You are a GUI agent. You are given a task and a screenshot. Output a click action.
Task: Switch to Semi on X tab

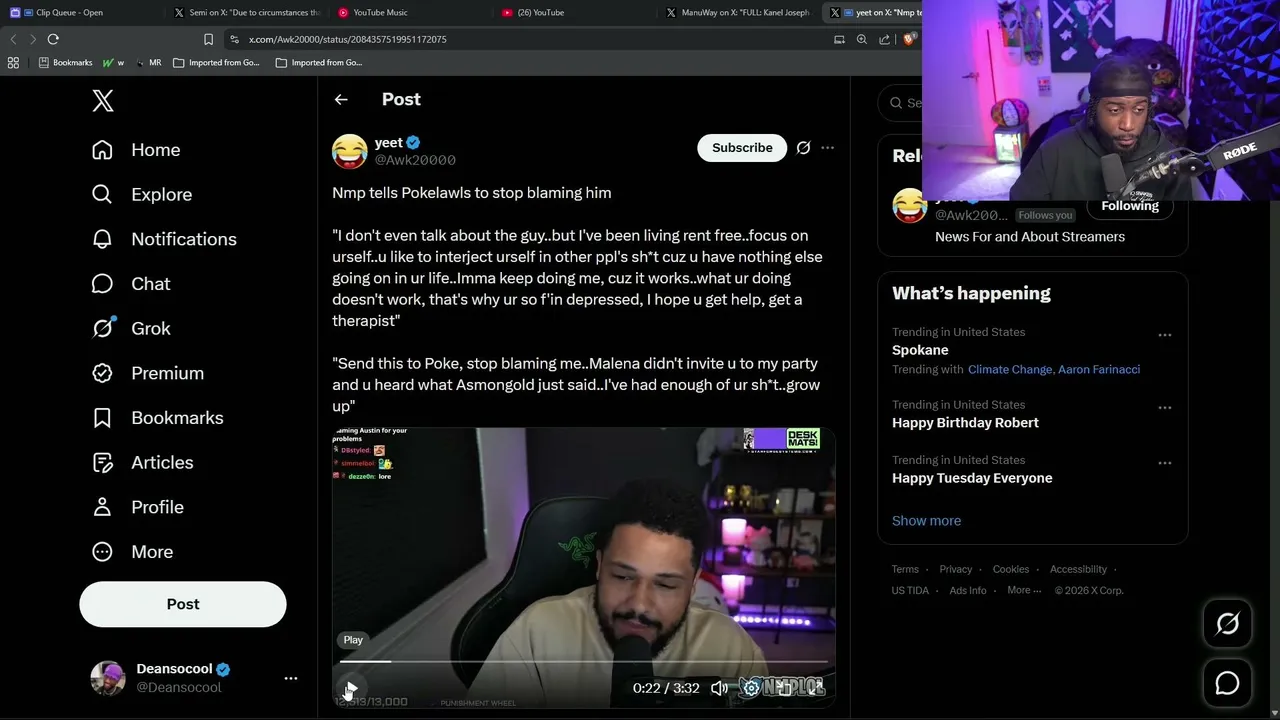(247, 13)
